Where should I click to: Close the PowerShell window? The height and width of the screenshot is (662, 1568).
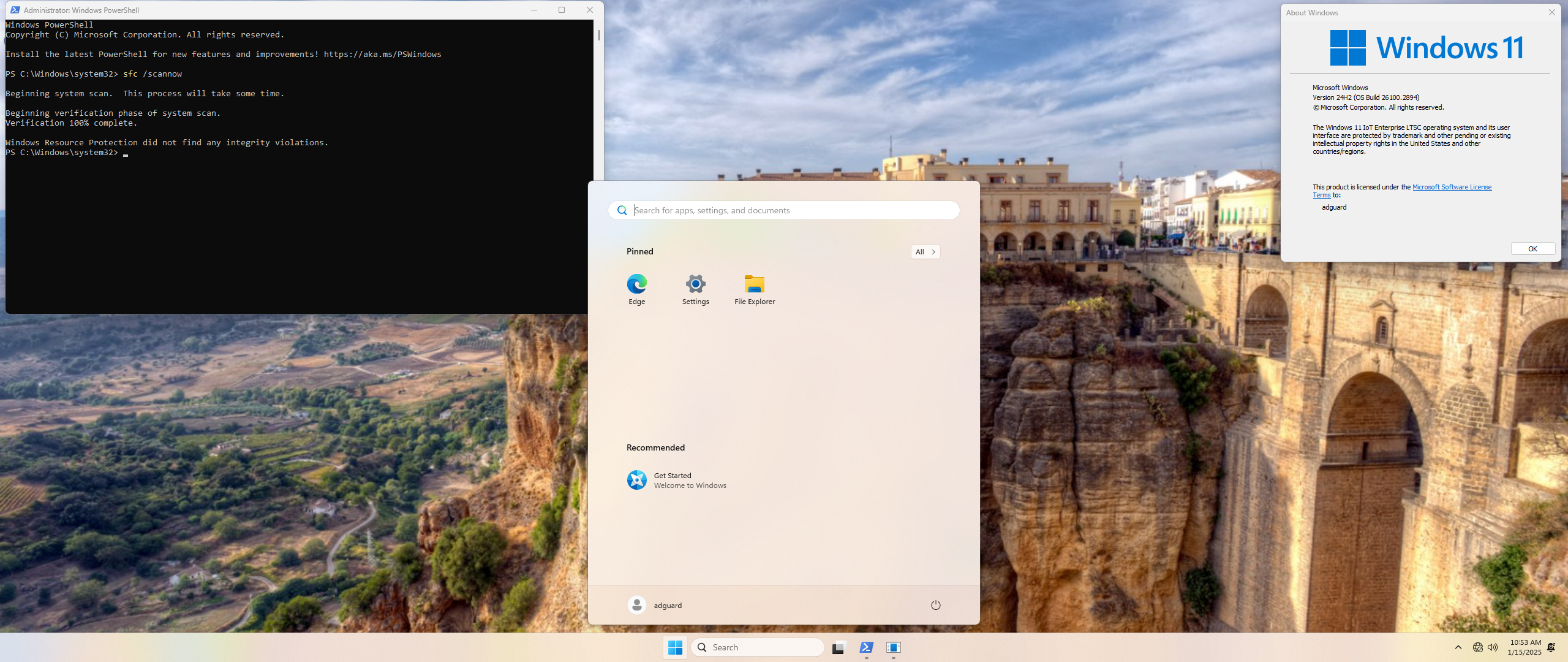(x=590, y=10)
